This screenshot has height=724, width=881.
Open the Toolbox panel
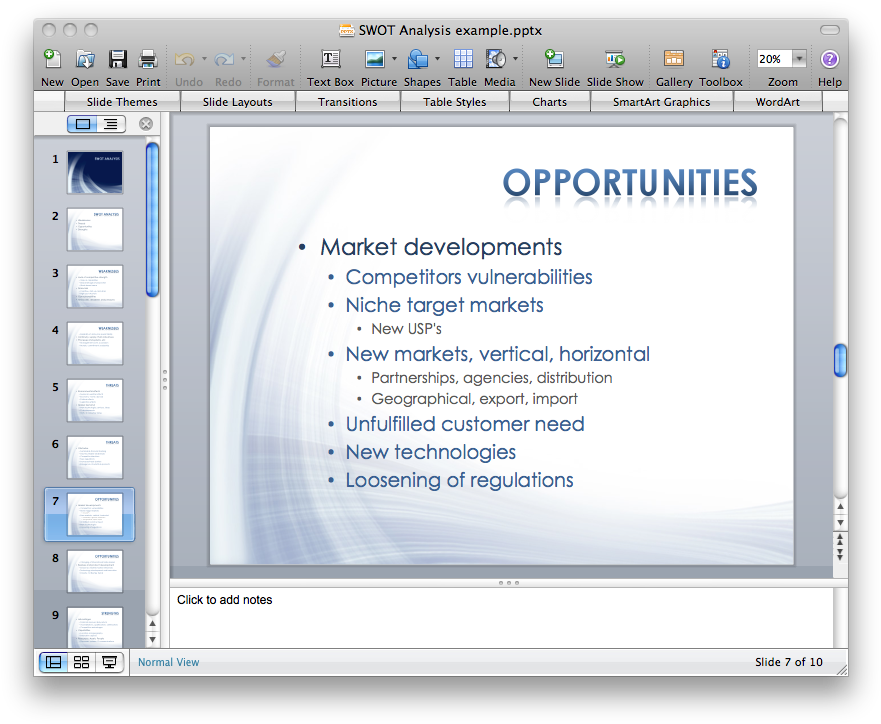click(720, 60)
